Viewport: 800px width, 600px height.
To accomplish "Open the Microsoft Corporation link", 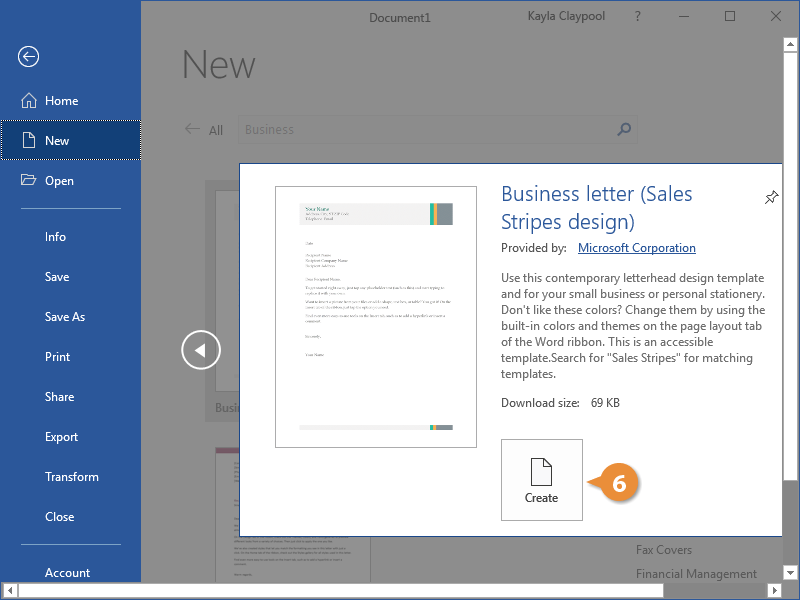I will [x=636, y=248].
